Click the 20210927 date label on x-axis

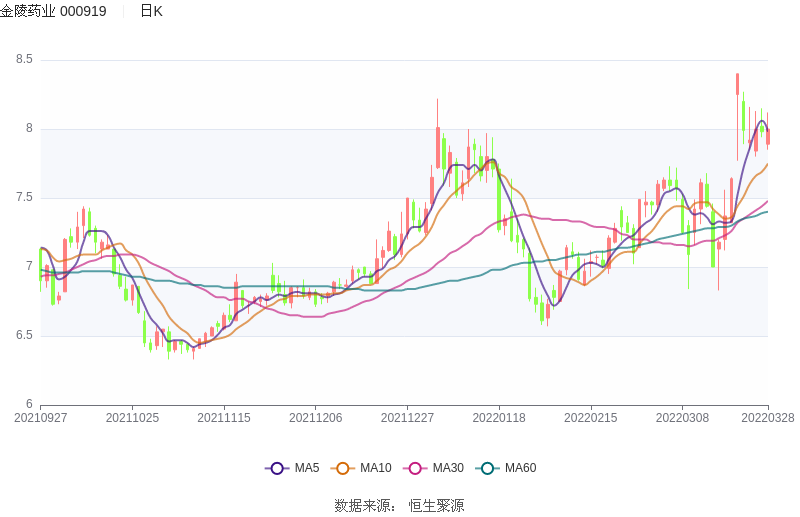pos(41,418)
